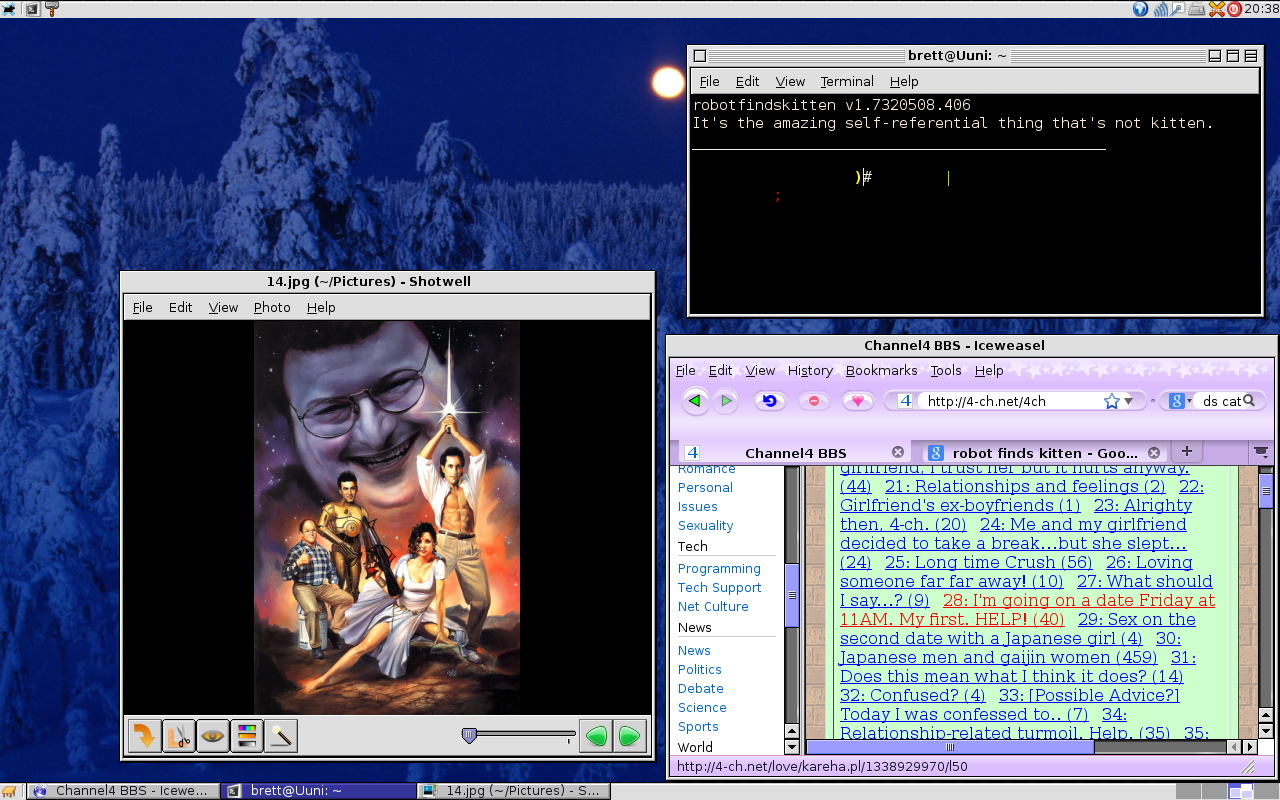
Task: Click the search magnifier icon
Action: tap(1251, 401)
